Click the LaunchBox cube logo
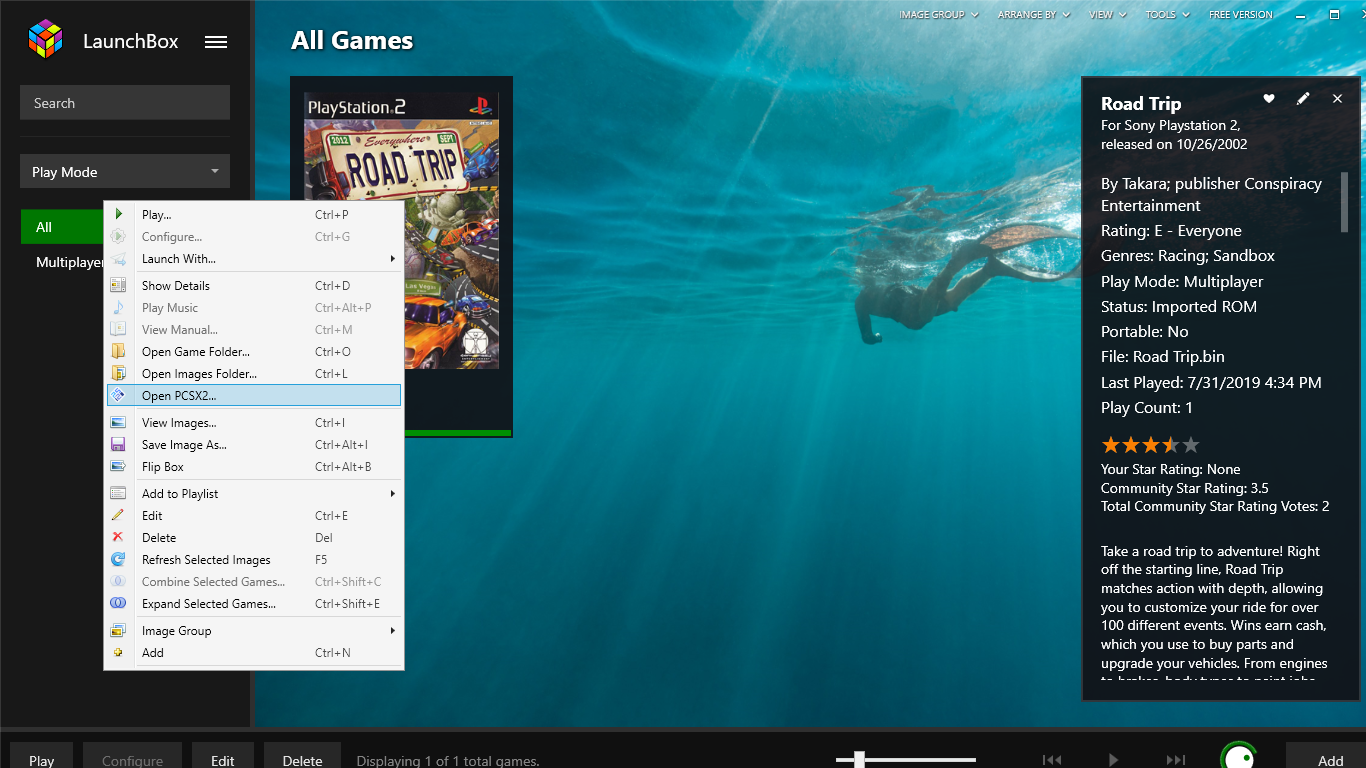This screenshot has width=1366, height=768. coord(45,40)
